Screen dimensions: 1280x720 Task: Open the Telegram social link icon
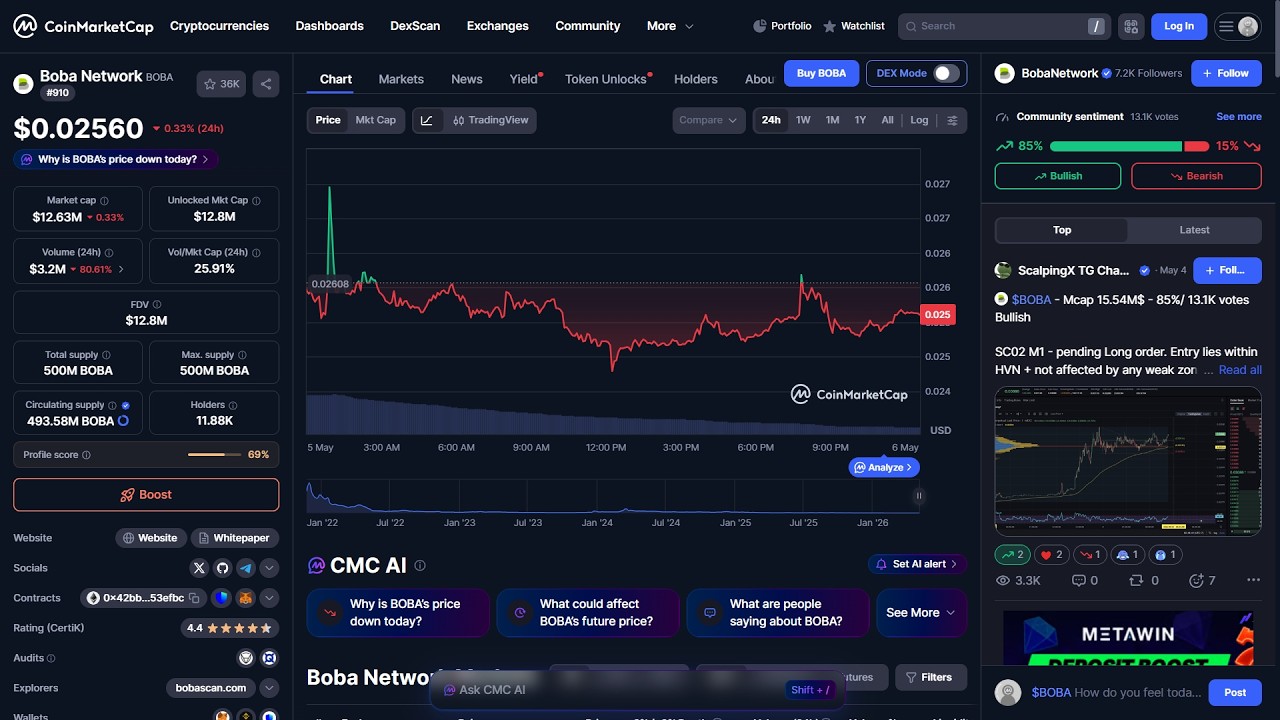coord(246,568)
